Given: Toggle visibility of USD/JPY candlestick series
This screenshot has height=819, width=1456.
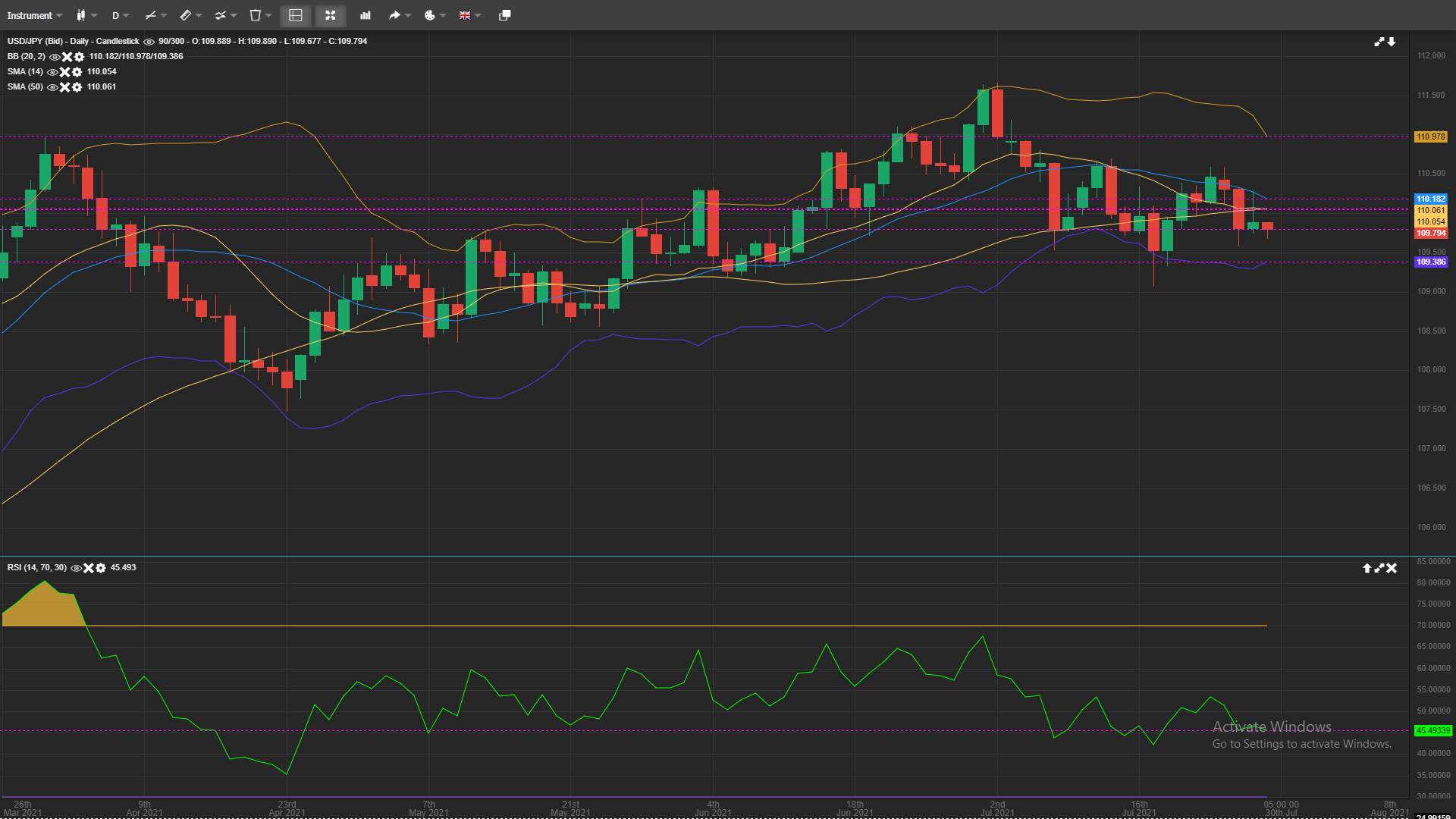Looking at the screenshot, I should (x=149, y=42).
